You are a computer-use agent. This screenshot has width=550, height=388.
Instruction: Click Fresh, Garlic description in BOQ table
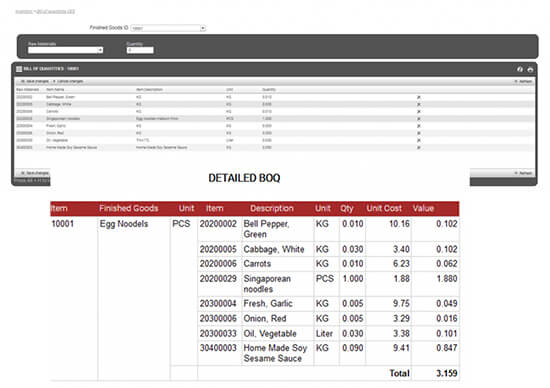[x=268, y=303]
